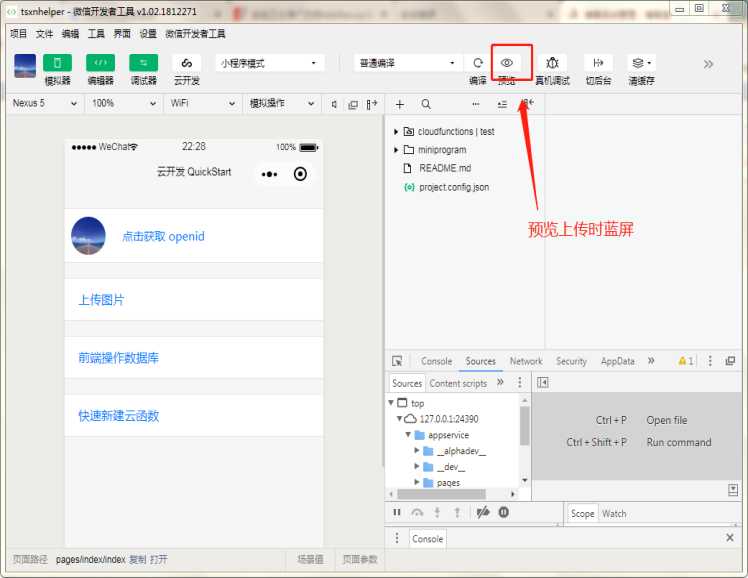Open the Nexus 5 device dropdown

pyautogui.click(x=44, y=103)
